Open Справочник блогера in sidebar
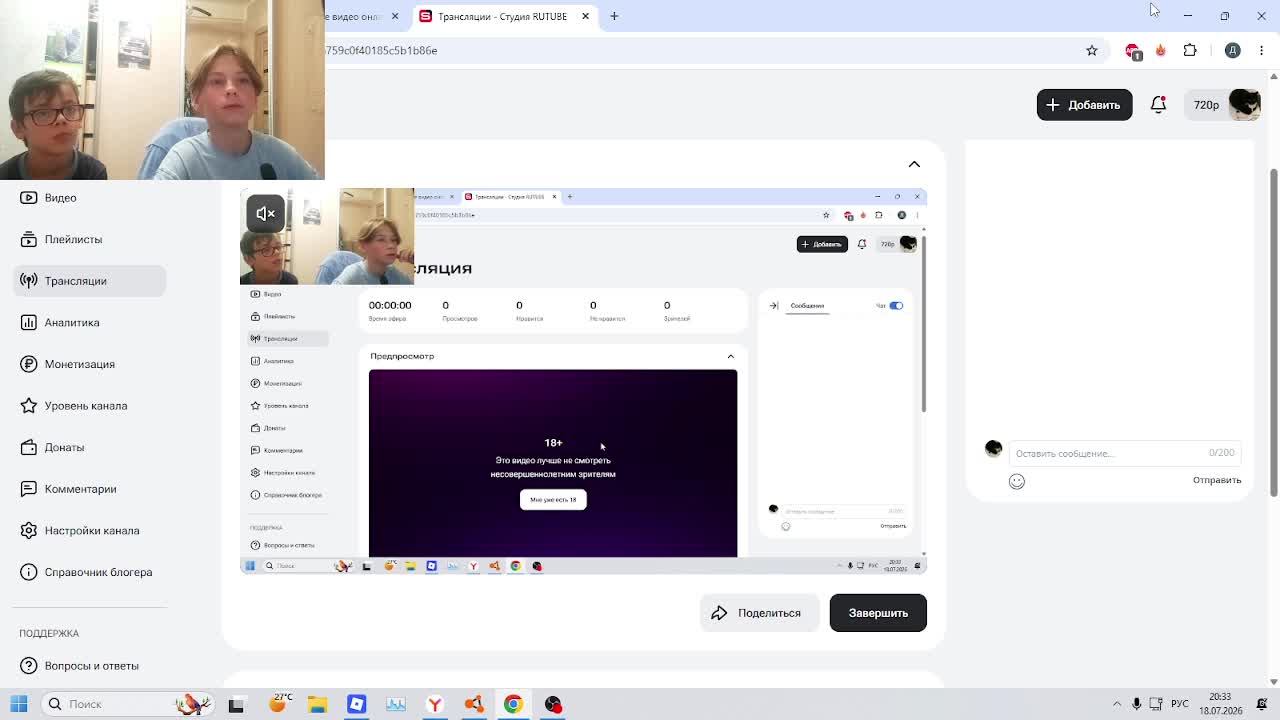Image resolution: width=1280 pixels, height=720 pixels. click(x=90, y=572)
